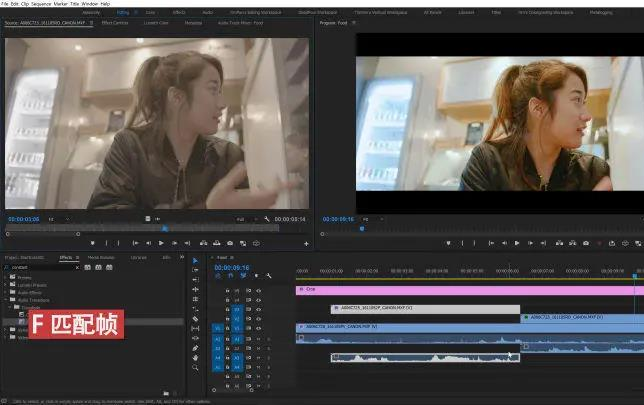Play the Program monitor sequence

517,243
